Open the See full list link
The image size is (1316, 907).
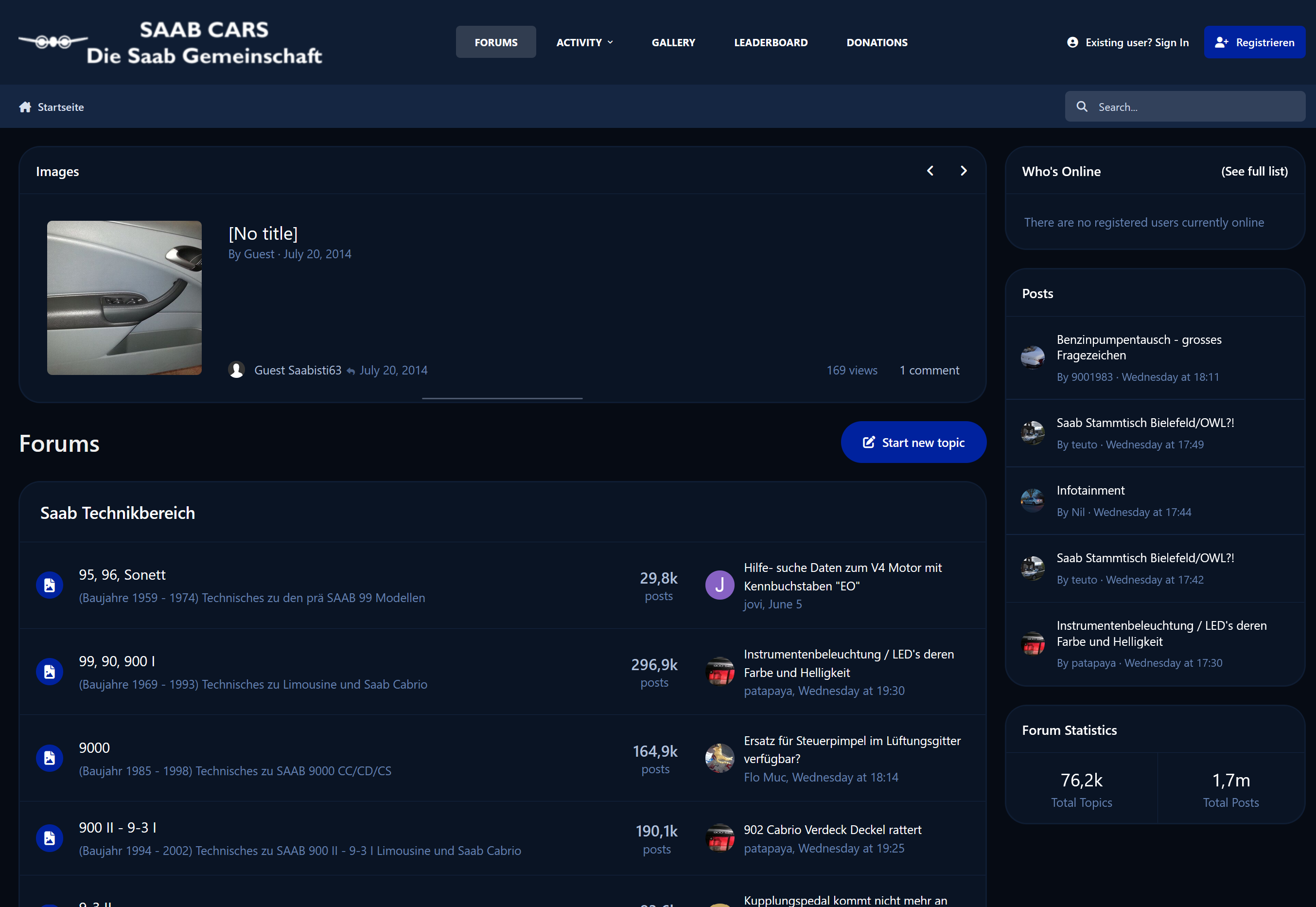coord(1255,171)
